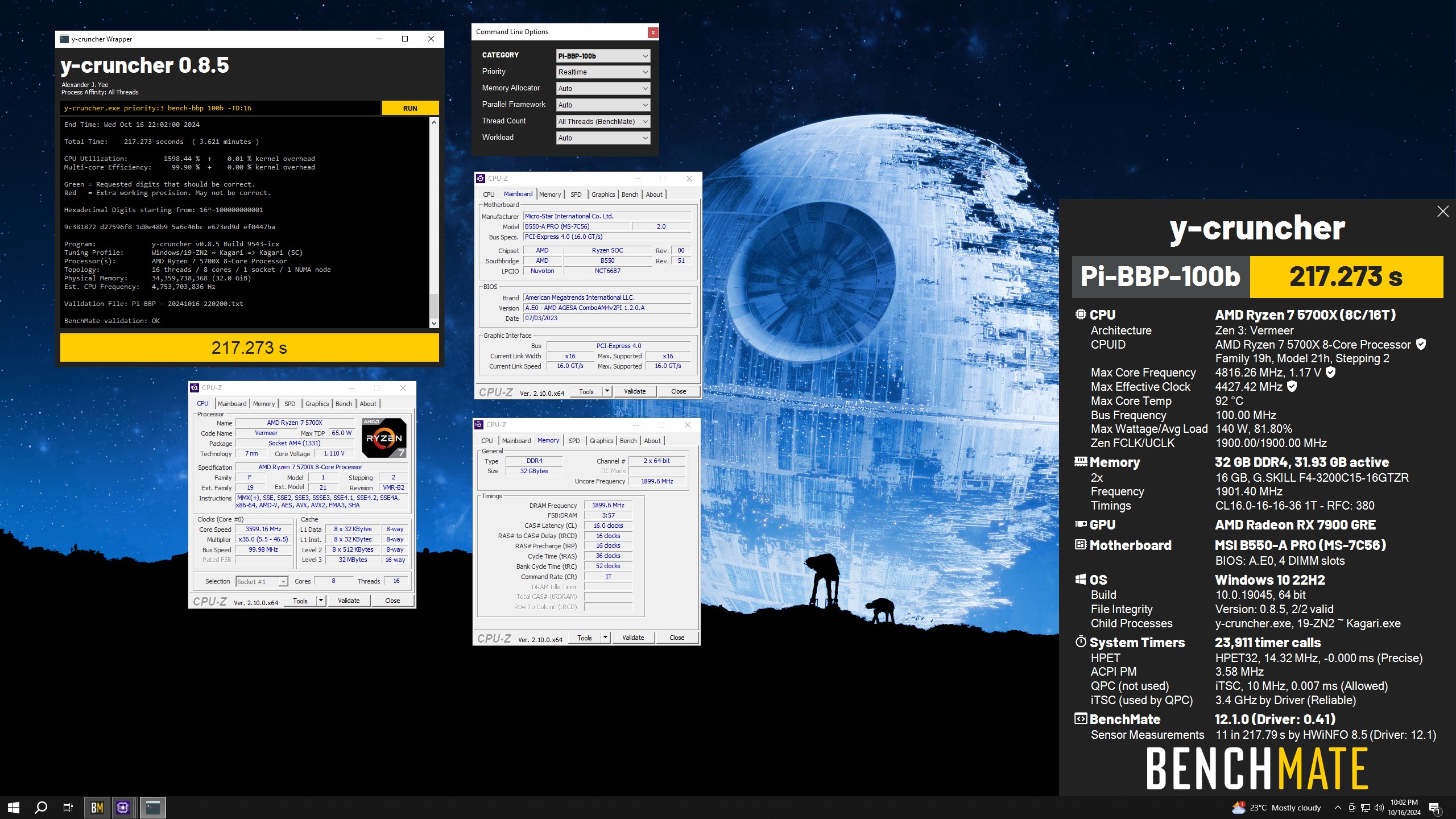Screen dimensions: 1456x819
Task: Click the Memory module icon in BenchMate panel
Action: [1081, 461]
